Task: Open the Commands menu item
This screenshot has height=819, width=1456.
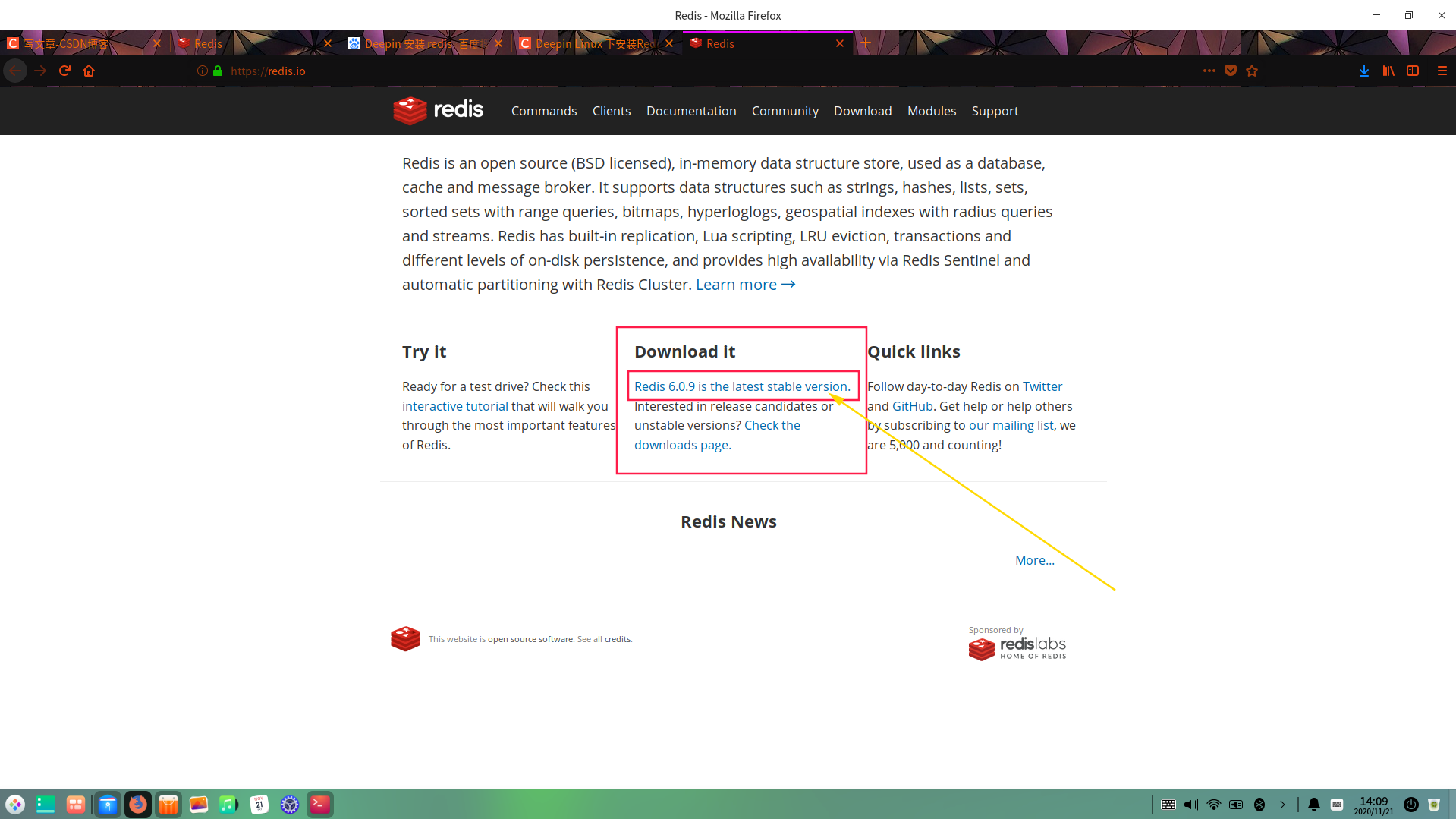Action: (544, 111)
